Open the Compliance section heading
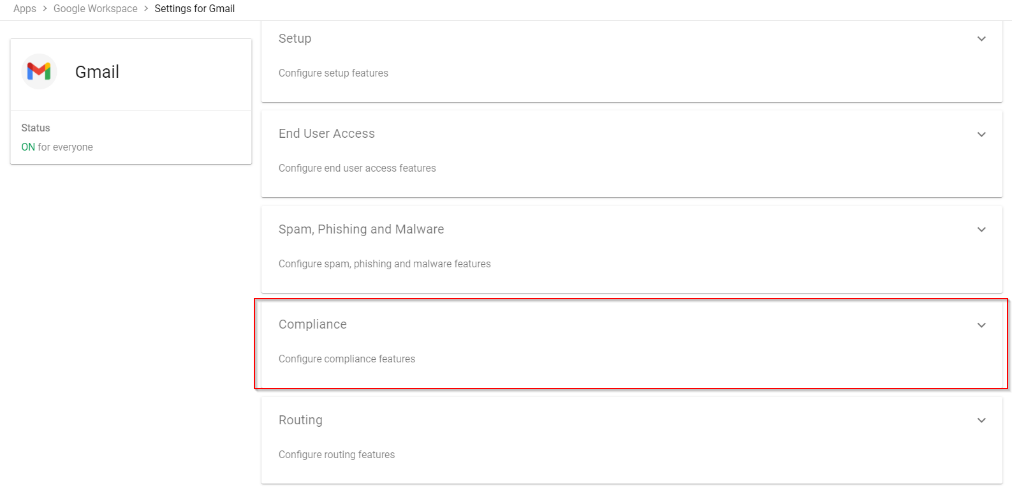The width and height of the screenshot is (1012, 490). point(312,324)
